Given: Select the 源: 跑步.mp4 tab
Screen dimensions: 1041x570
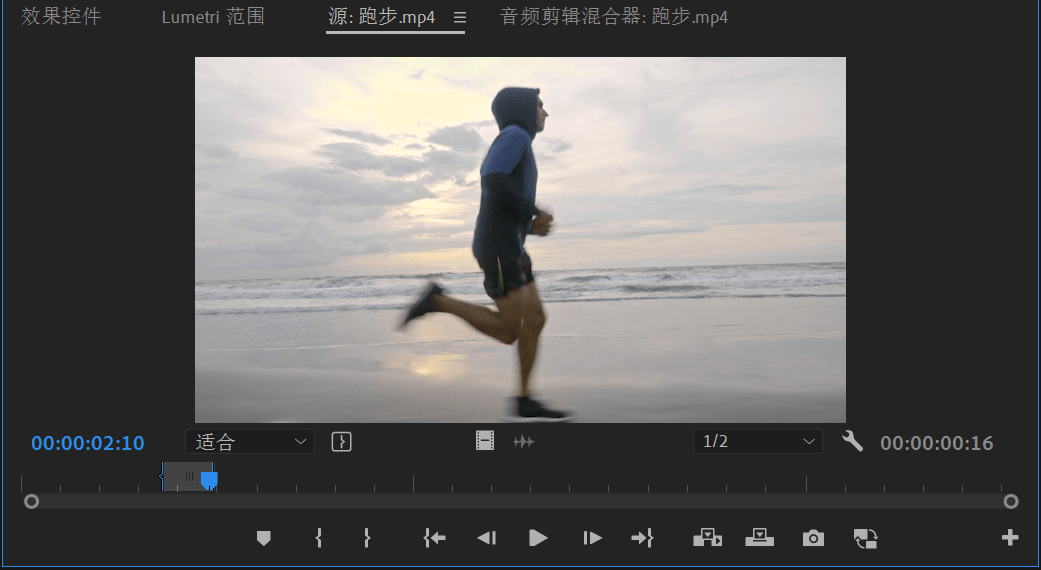Looking at the screenshot, I should pos(382,17).
